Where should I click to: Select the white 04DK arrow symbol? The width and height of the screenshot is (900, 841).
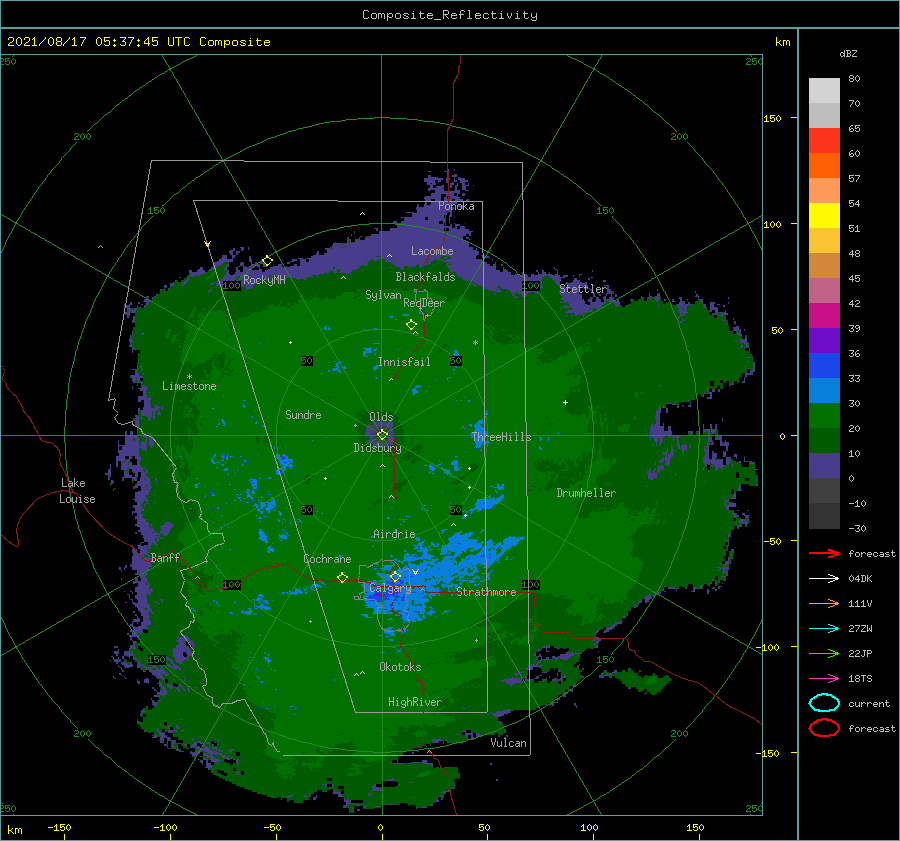point(824,579)
